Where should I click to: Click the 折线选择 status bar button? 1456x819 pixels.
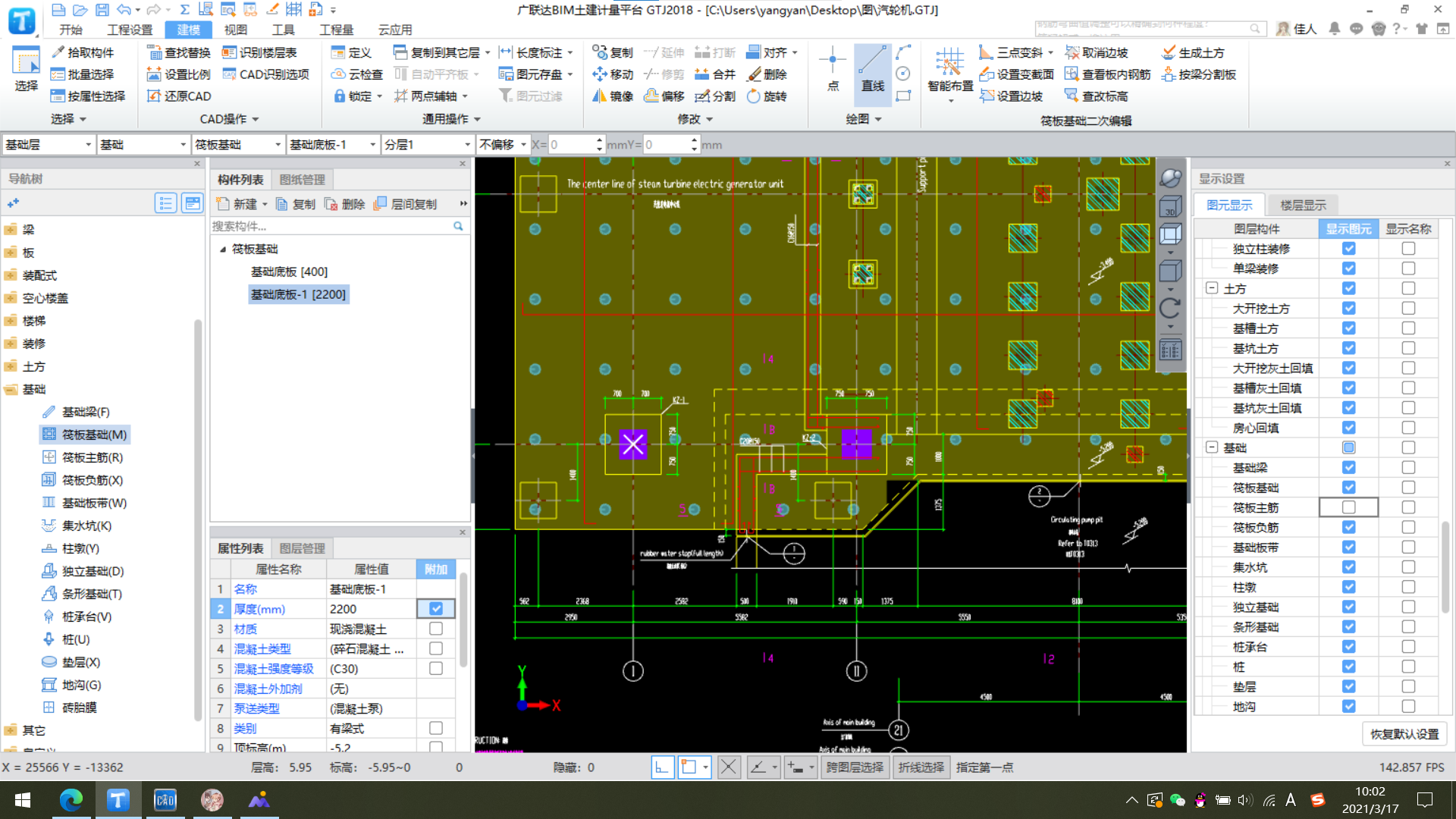click(921, 767)
